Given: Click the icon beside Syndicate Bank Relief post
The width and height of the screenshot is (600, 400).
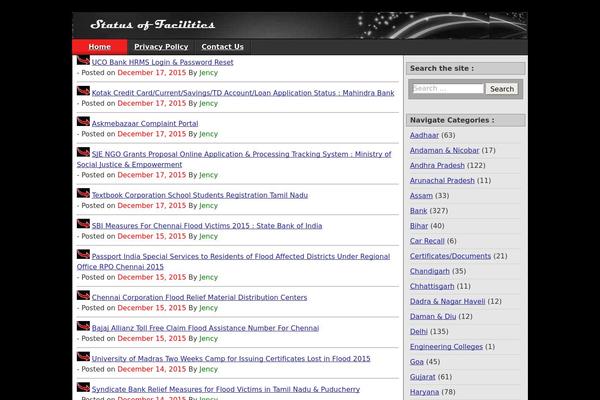Looking at the screenshot, I should 83,387.
